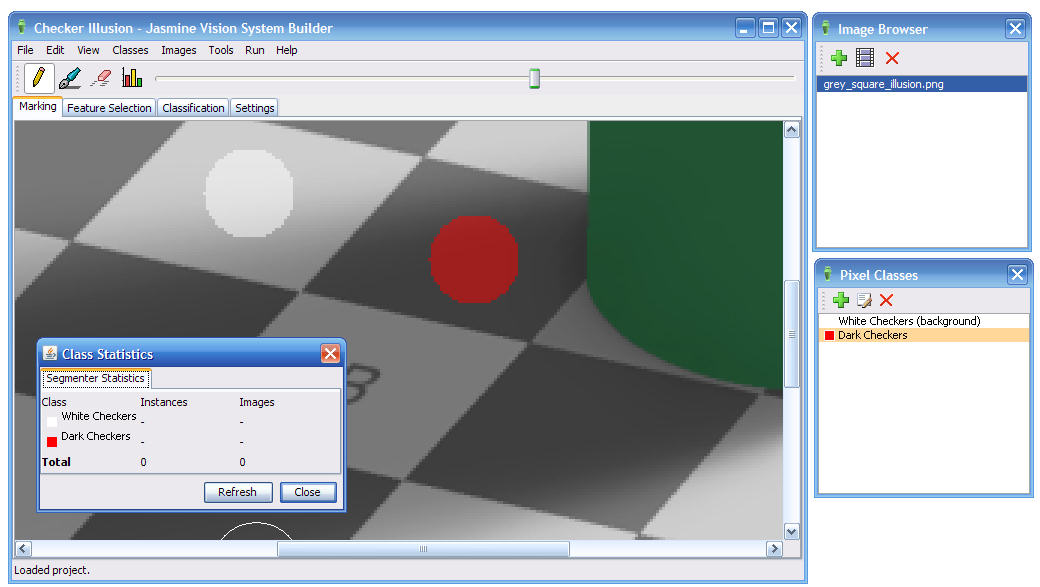Switch to the Classification tab

[x=193, y=108]
